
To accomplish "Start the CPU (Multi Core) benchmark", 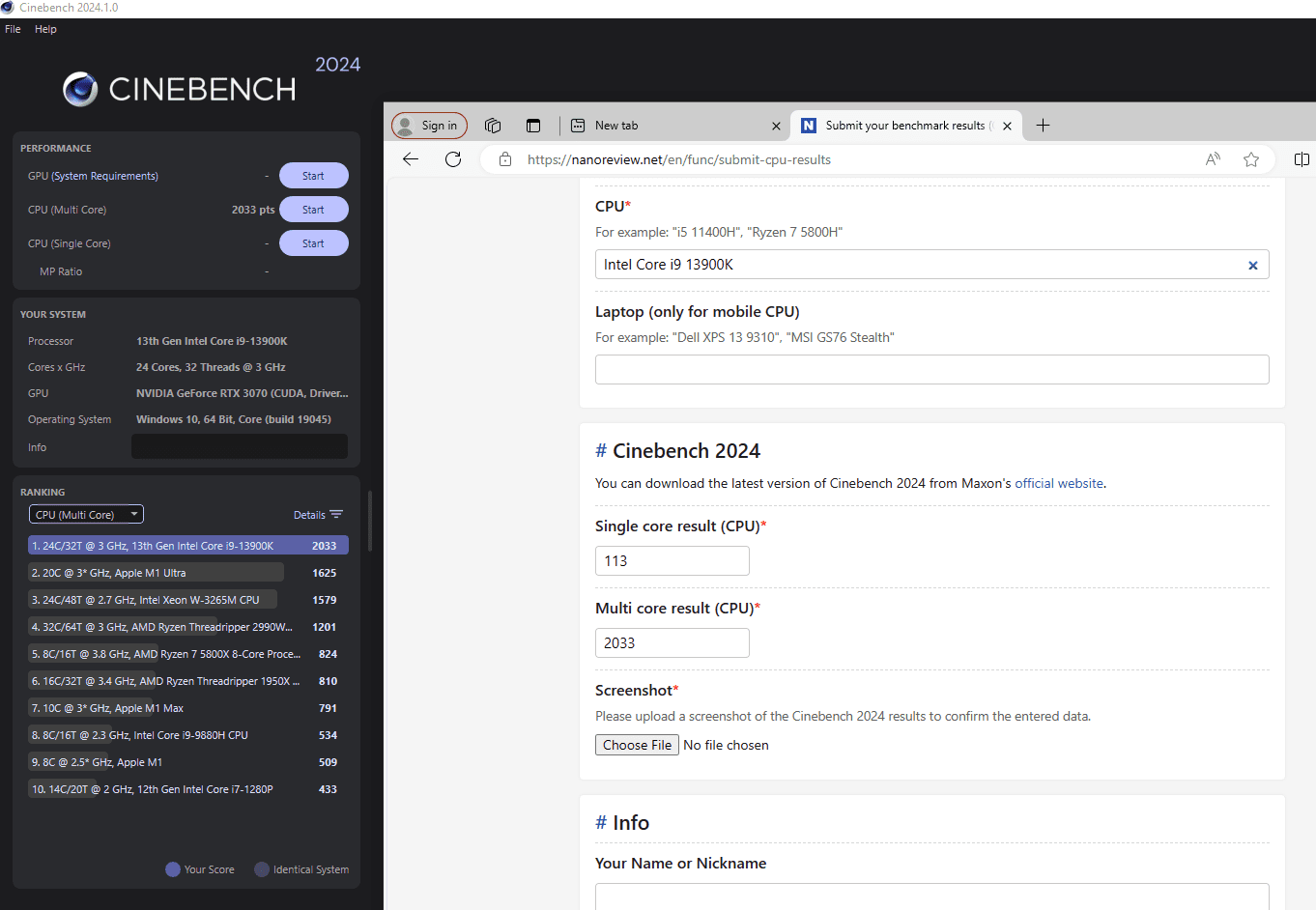I will click(x=313, y=210).
